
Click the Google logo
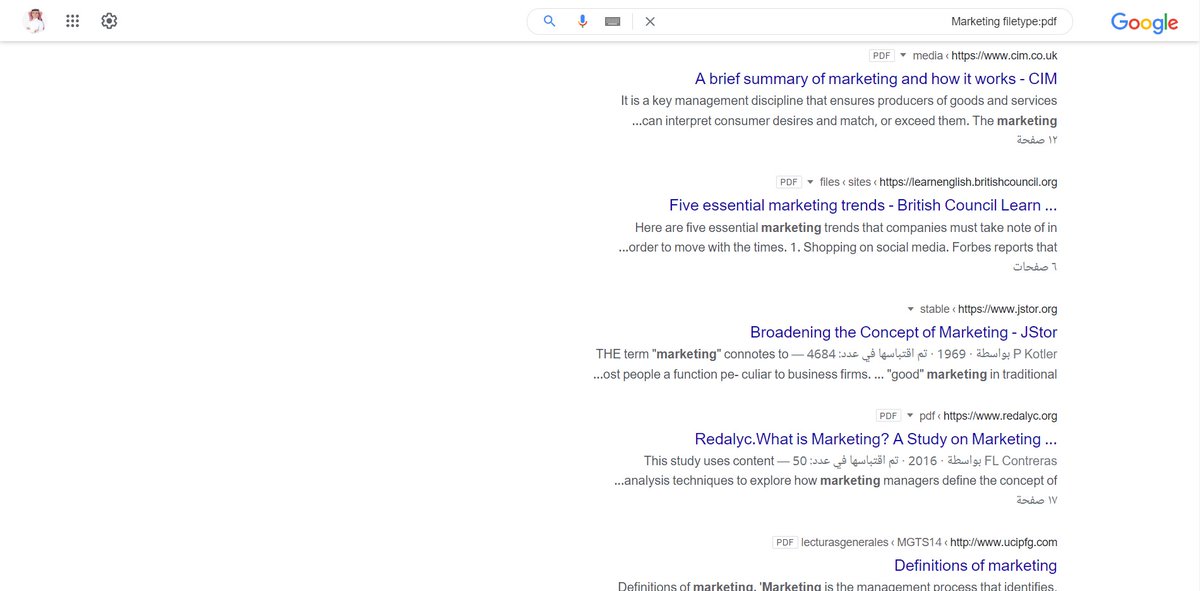pyautogui.click(x=1145, y=22)
